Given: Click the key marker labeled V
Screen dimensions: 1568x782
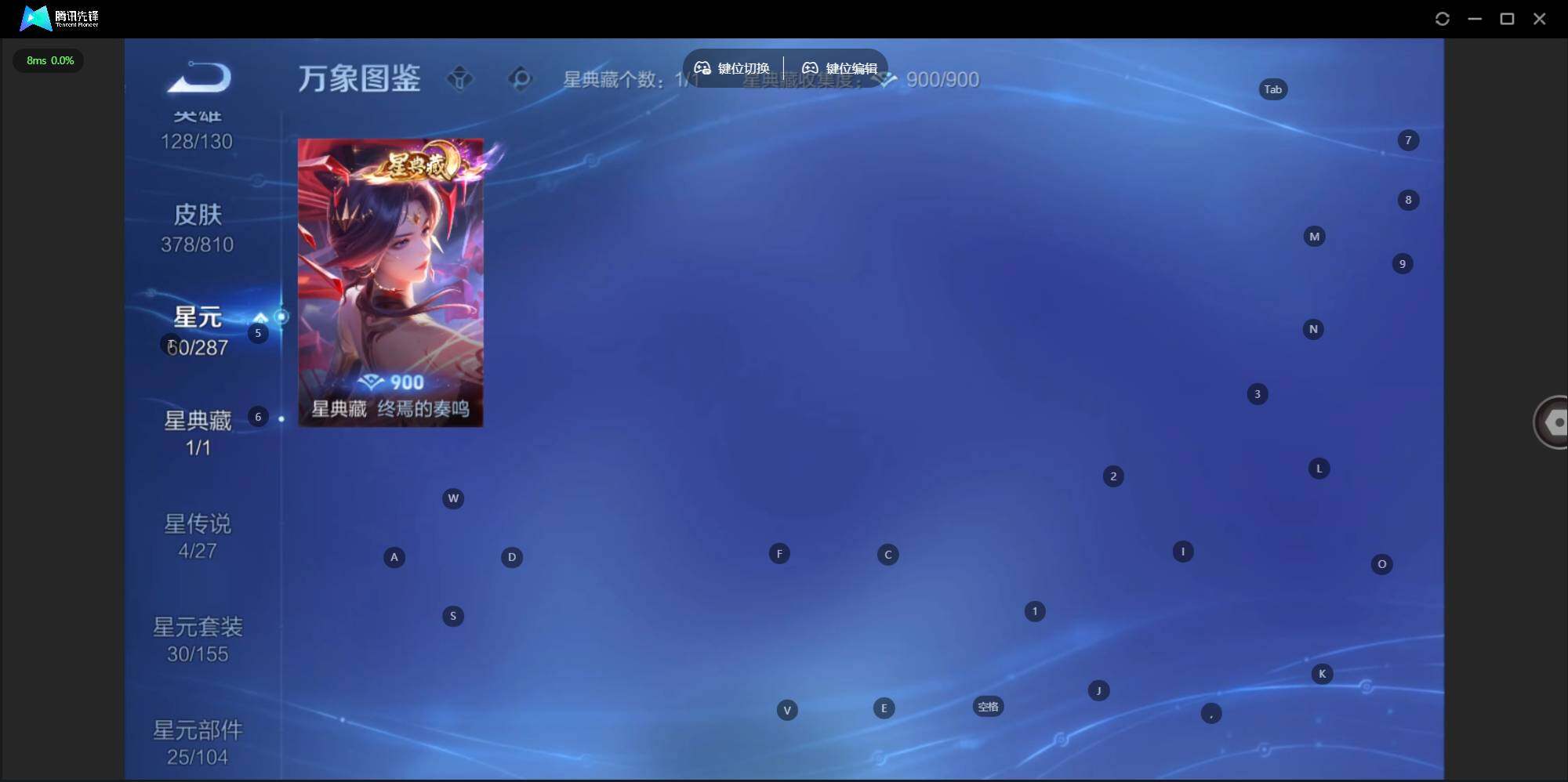Looking at the screenshot, I should point(787,711).
